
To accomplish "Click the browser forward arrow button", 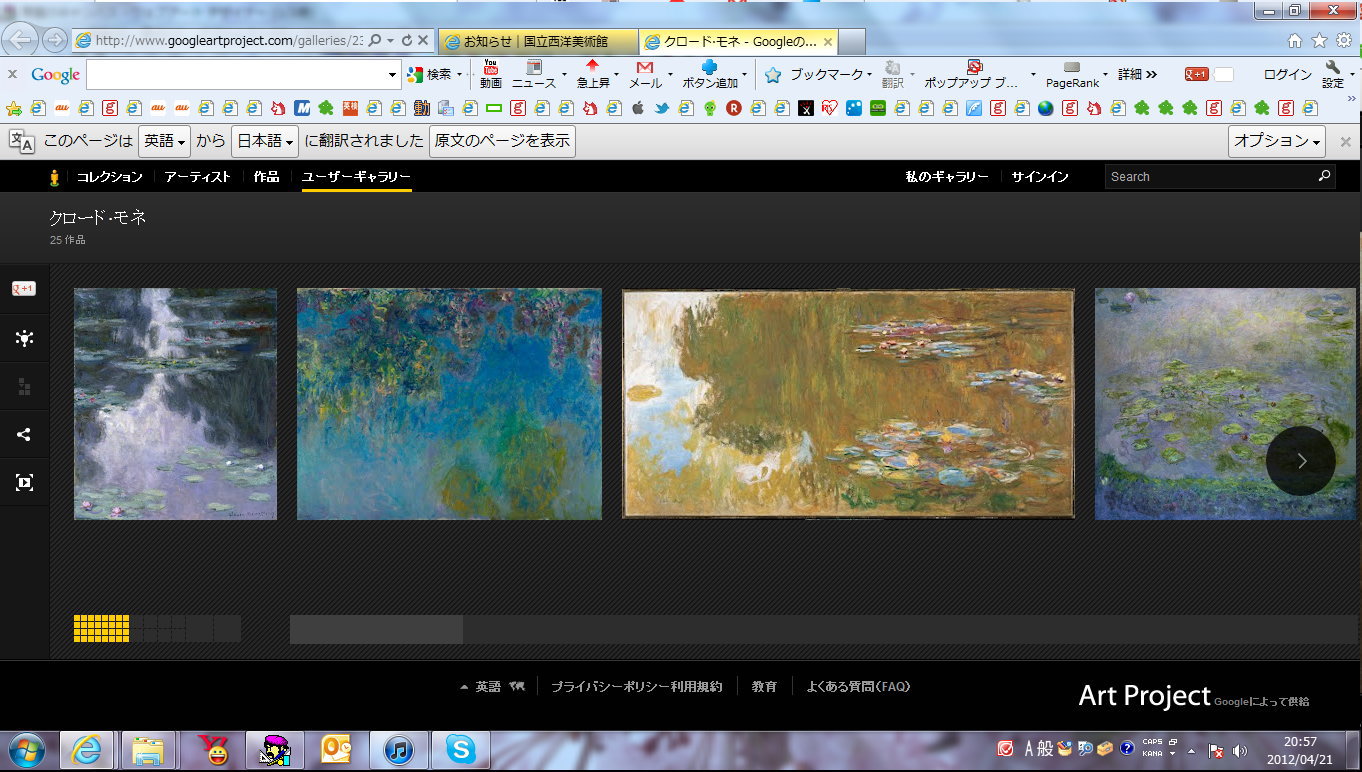I will 55,40.
